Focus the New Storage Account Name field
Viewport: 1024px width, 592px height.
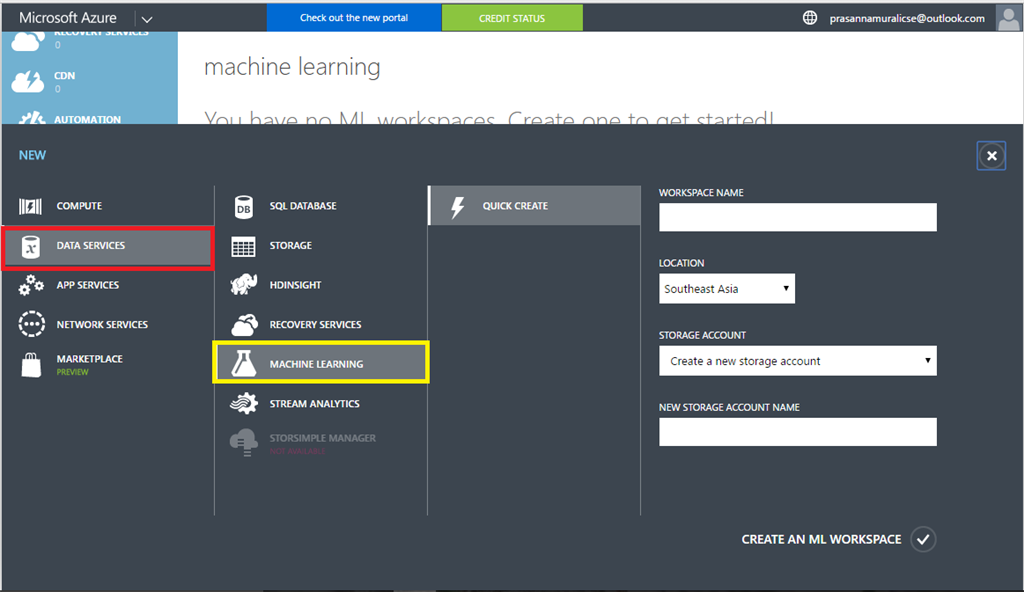click(x=797, y=432)
